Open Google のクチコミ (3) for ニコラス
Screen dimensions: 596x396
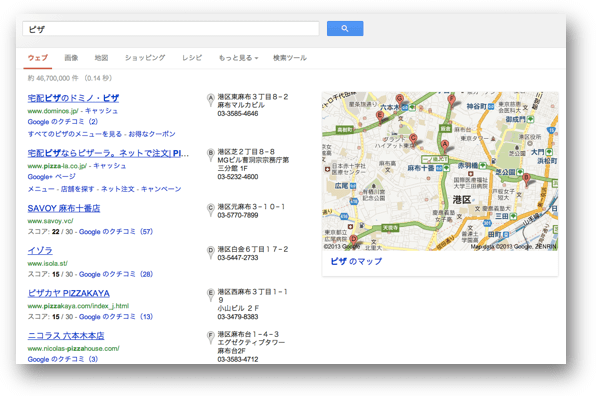pyautogui.click(x=63, y=359)
